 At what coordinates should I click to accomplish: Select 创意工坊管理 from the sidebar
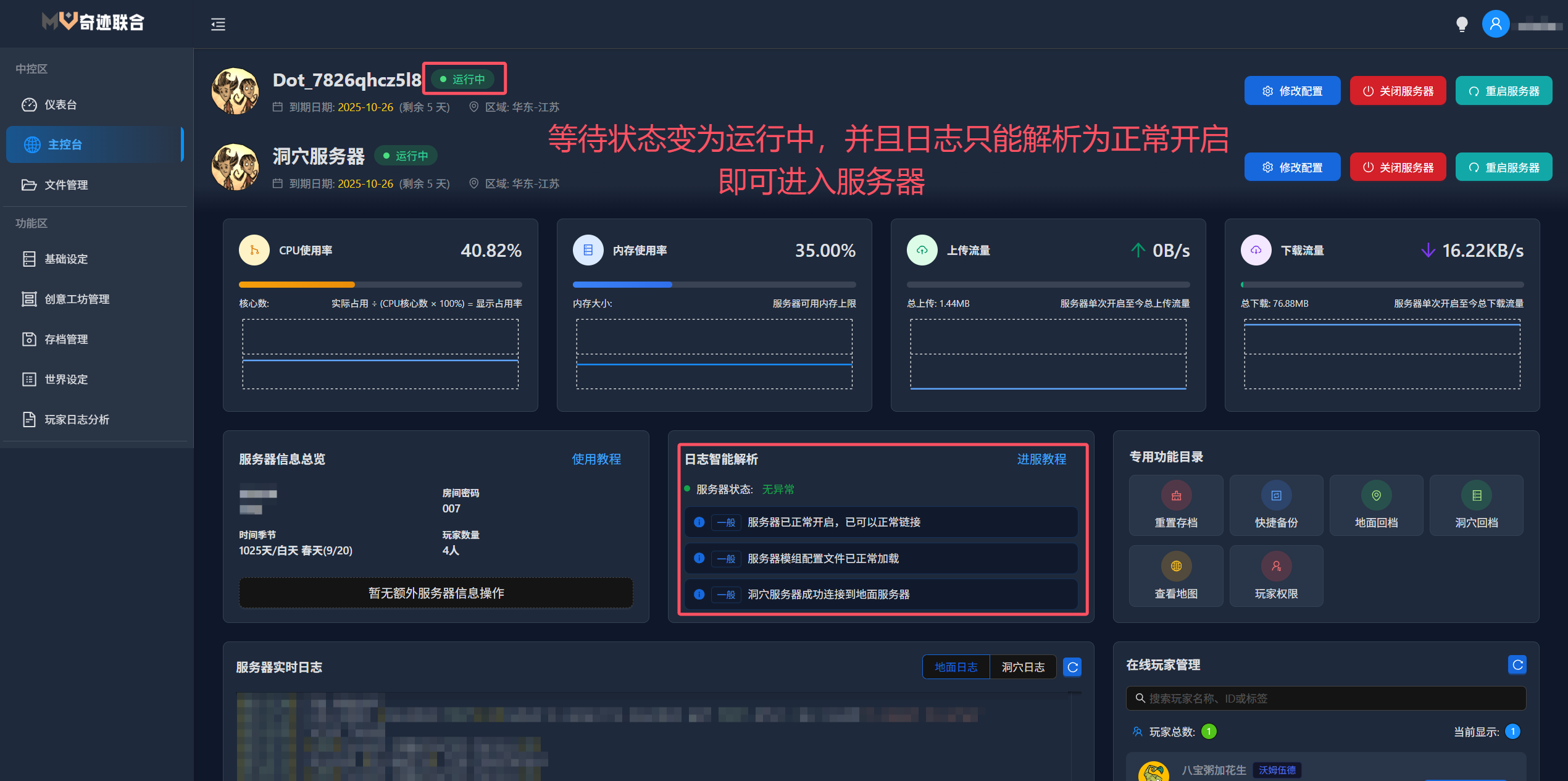tap(77, 299)
